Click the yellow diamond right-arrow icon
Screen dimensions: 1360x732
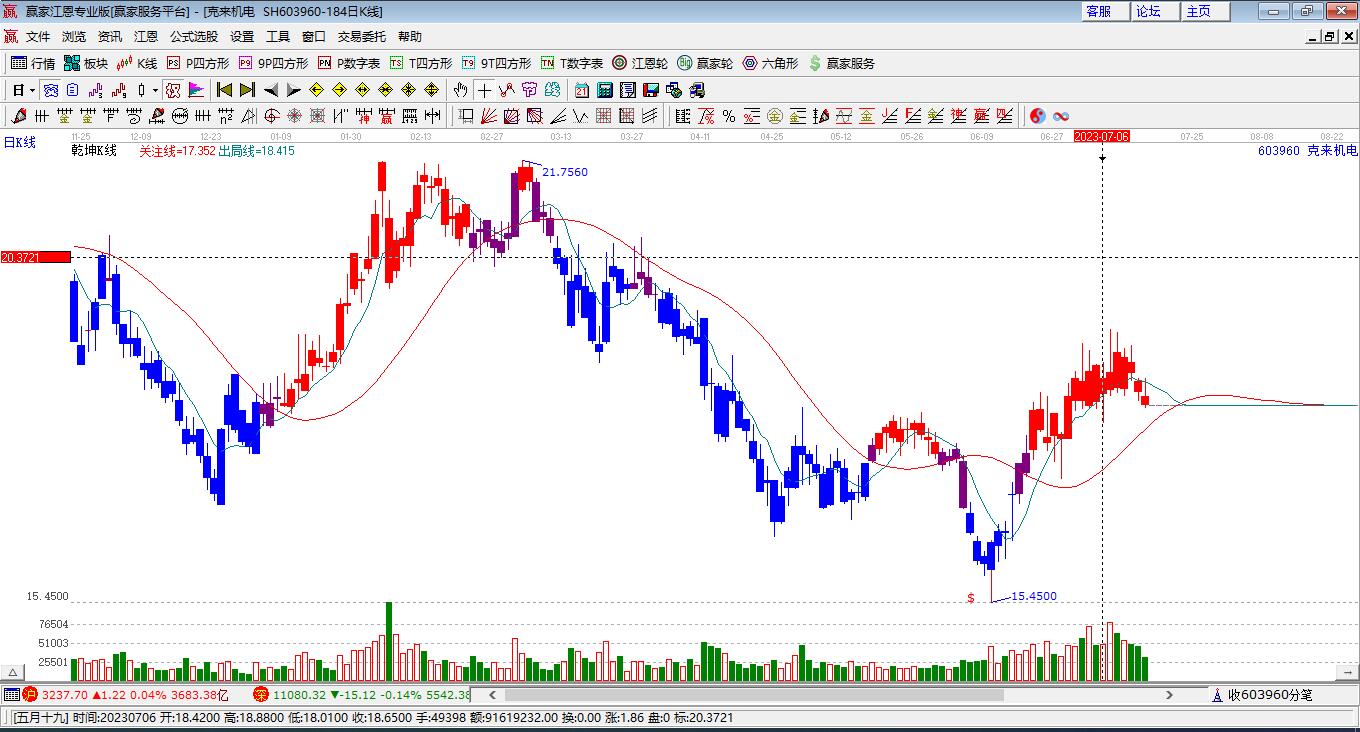click(x=339, y=90)
